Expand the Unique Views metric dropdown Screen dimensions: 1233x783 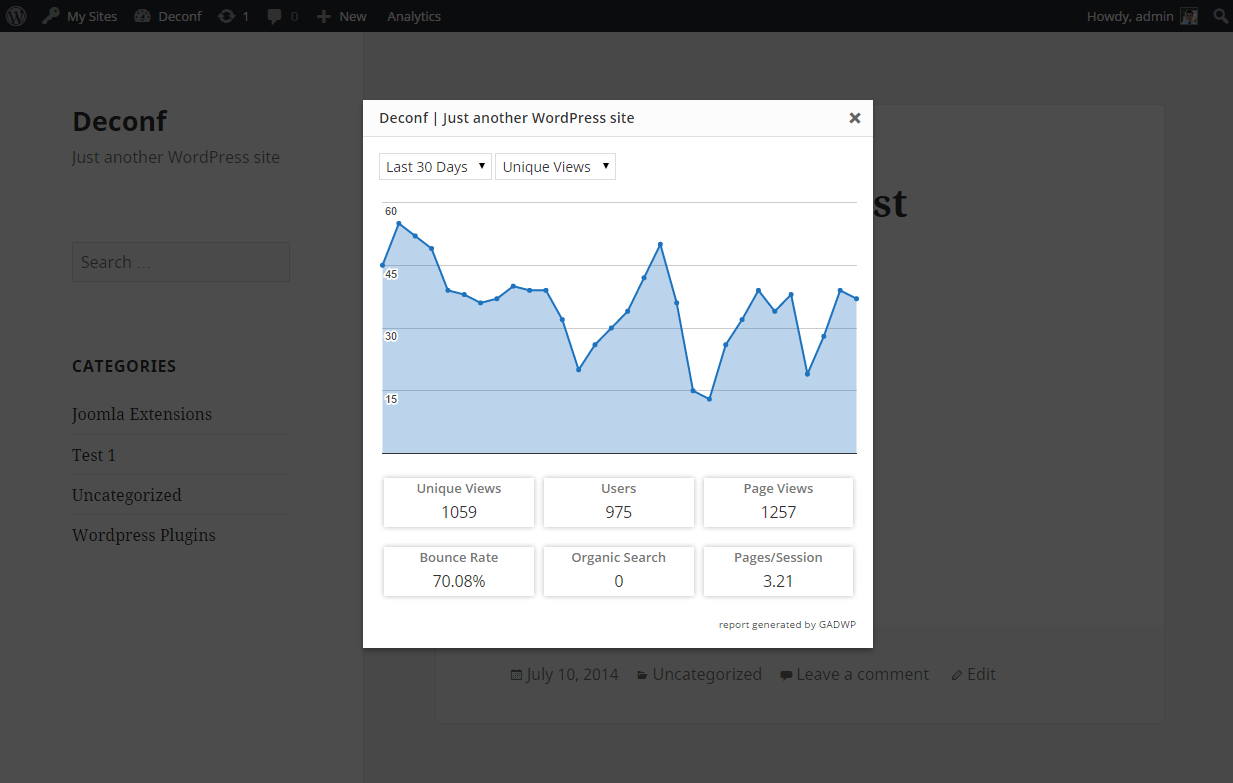click(555, 167)
